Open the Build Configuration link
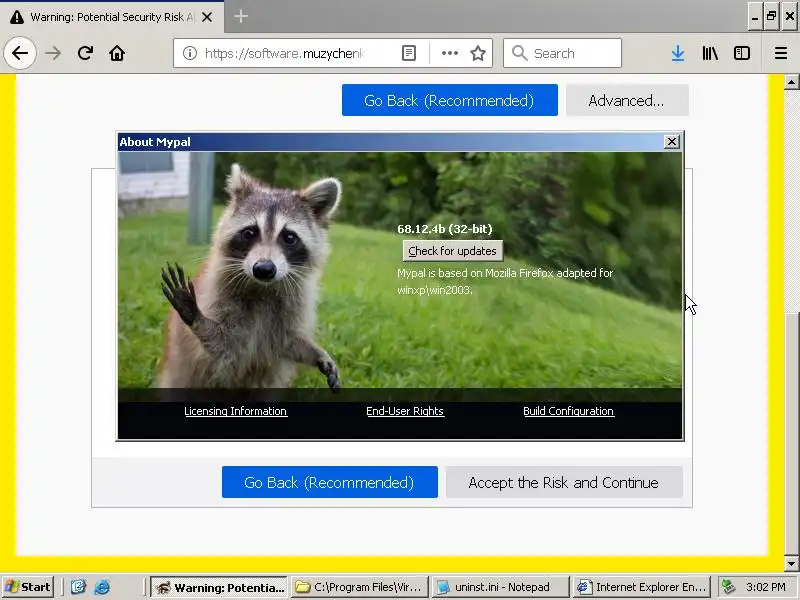This screenshot has height=600, width=800. coord(568,411)
